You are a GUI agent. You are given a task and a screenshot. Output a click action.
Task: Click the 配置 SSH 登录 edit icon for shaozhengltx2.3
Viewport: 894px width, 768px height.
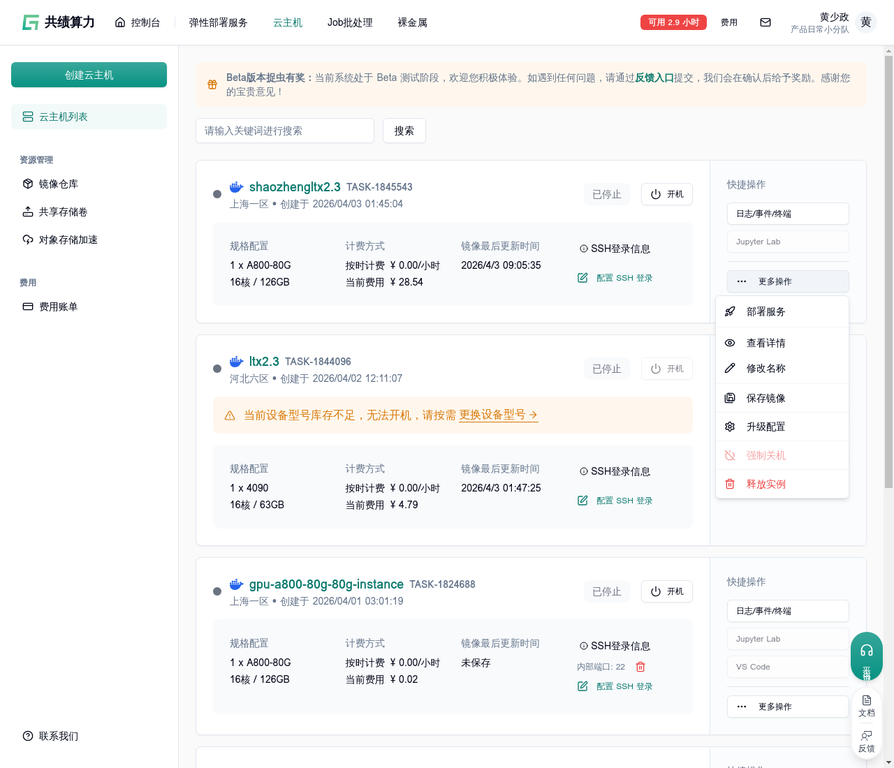583,278
